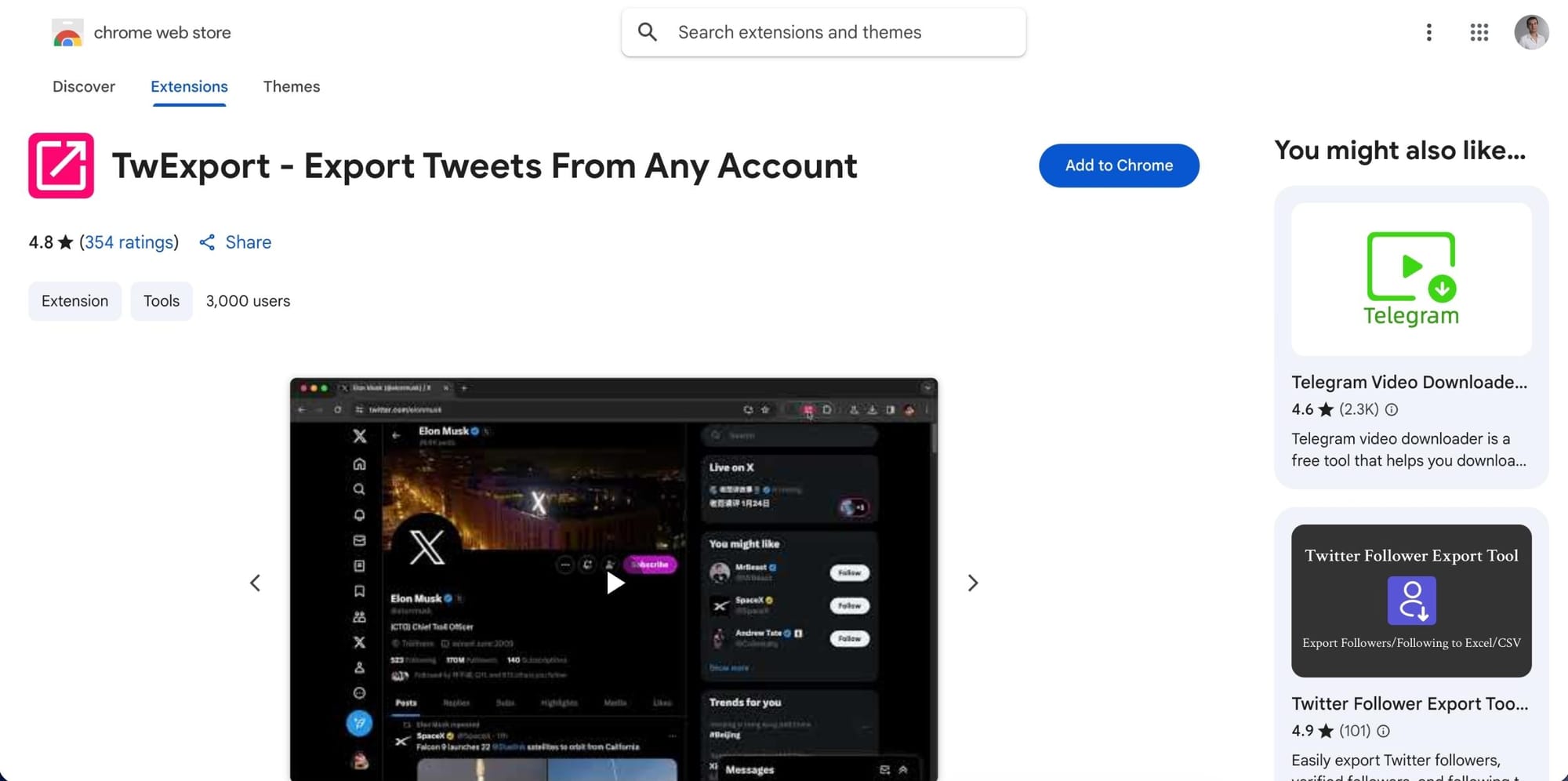Open the Google apps launcher grid

point(1479,32)
